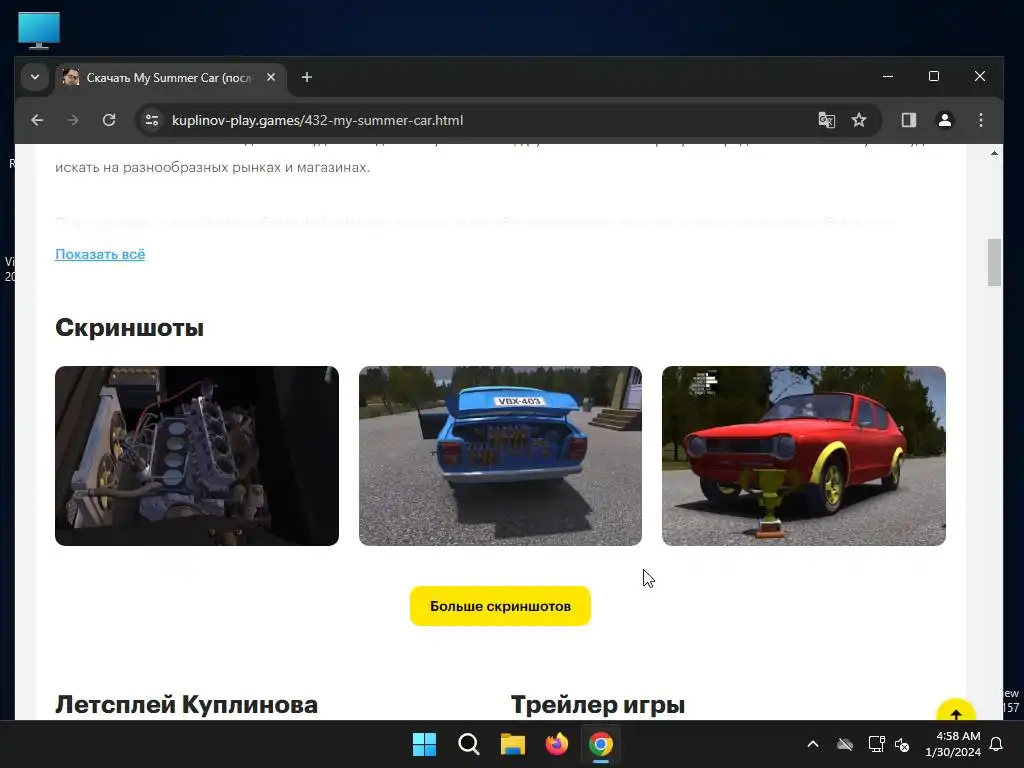Open a new browser tab

pos(306,78)
